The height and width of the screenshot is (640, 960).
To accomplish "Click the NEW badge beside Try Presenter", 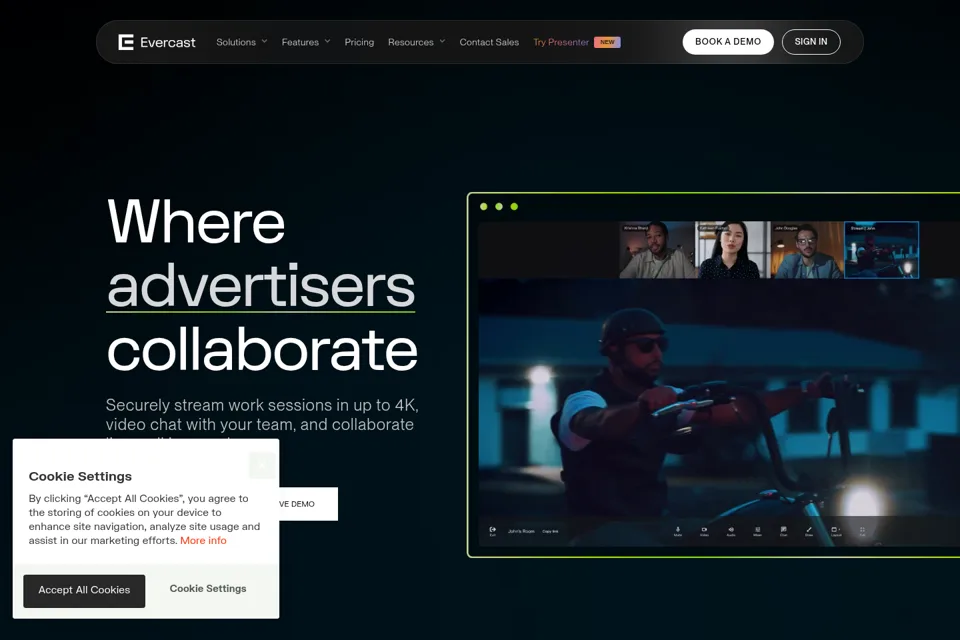I will (x=607, y=42).
